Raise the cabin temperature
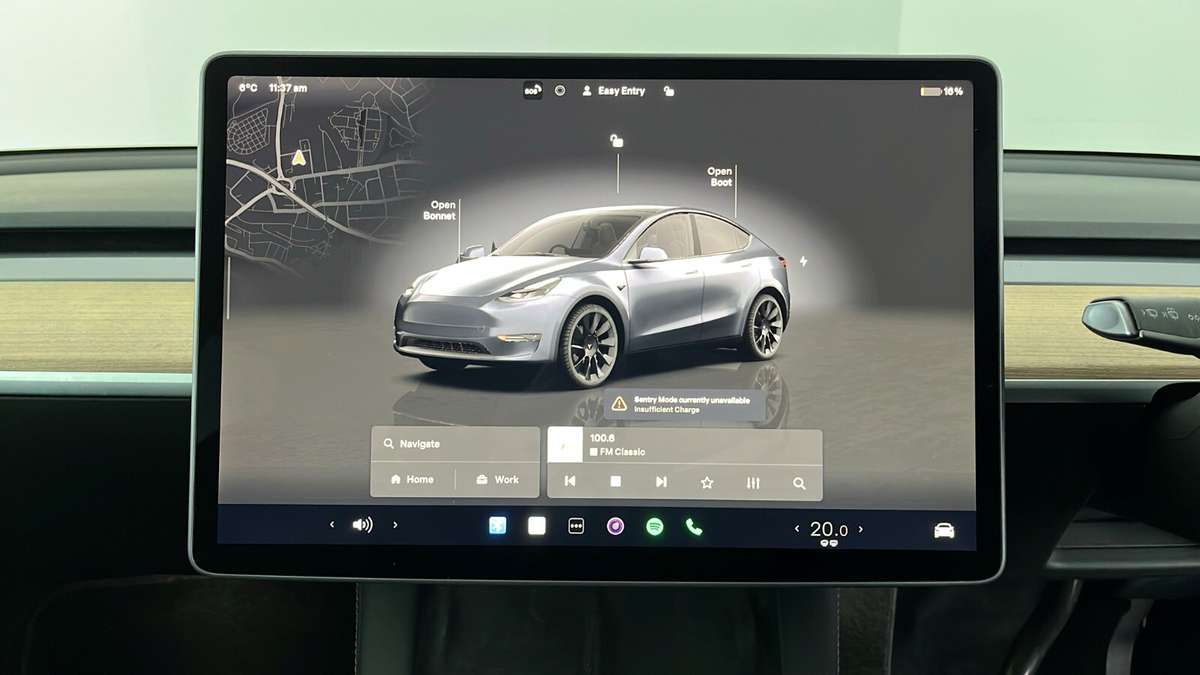Screen dimensions: 1200x675 pos(861,529)
